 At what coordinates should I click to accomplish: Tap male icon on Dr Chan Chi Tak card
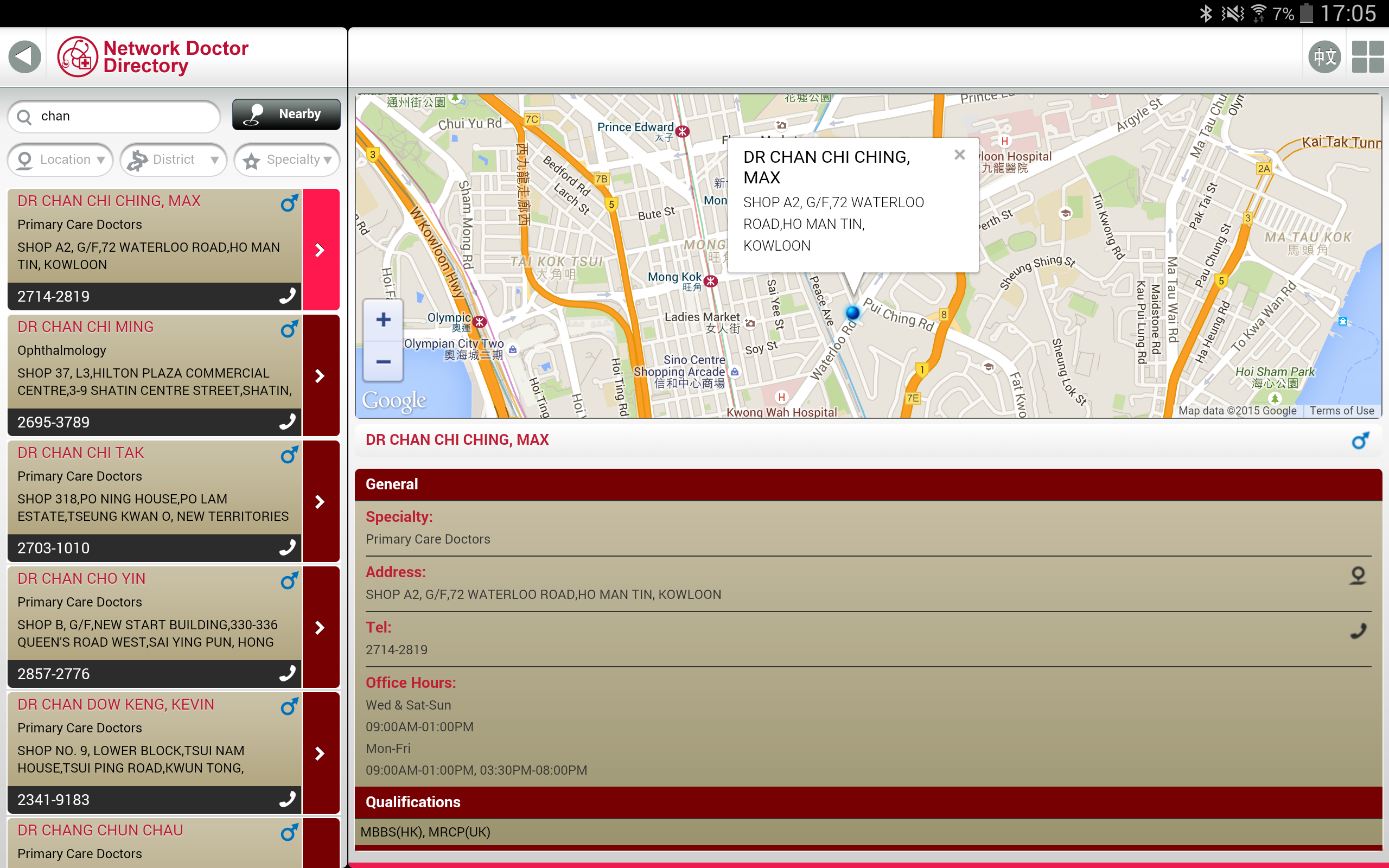(289, 454)
